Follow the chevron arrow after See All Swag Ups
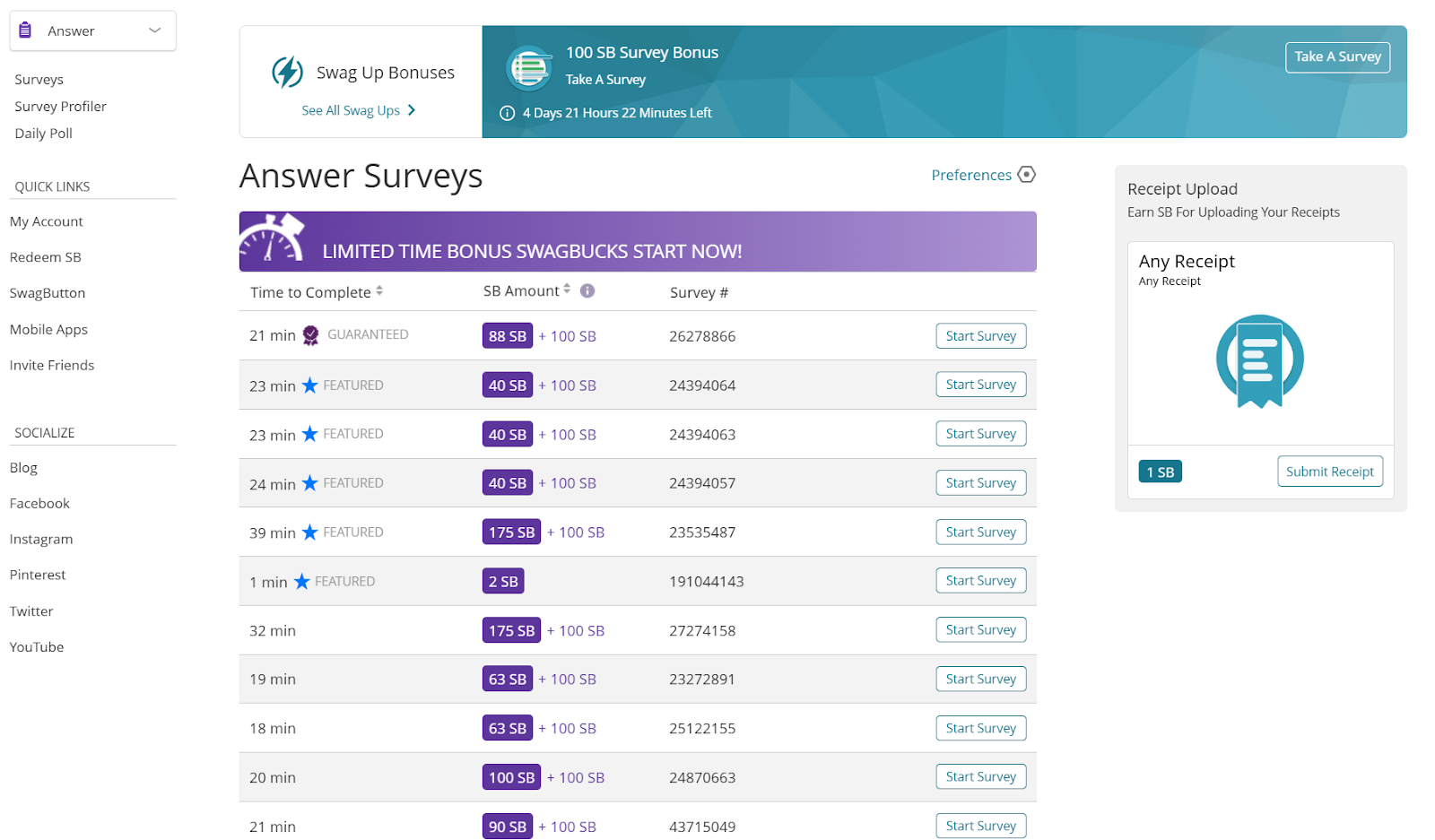 (412, 110)
